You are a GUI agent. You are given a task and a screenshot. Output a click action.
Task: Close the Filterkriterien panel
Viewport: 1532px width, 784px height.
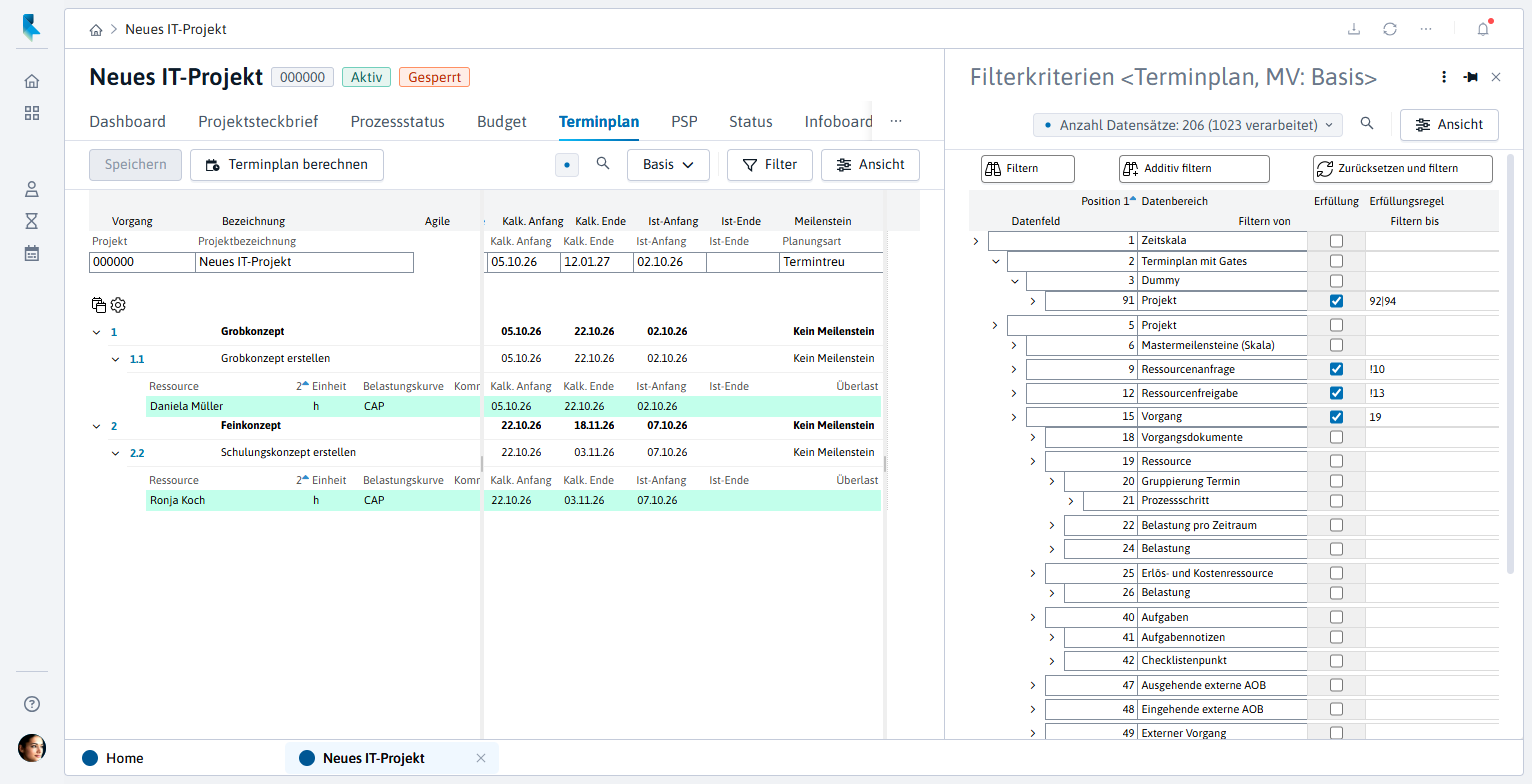pyautogui.click(x=1496, y=77)
